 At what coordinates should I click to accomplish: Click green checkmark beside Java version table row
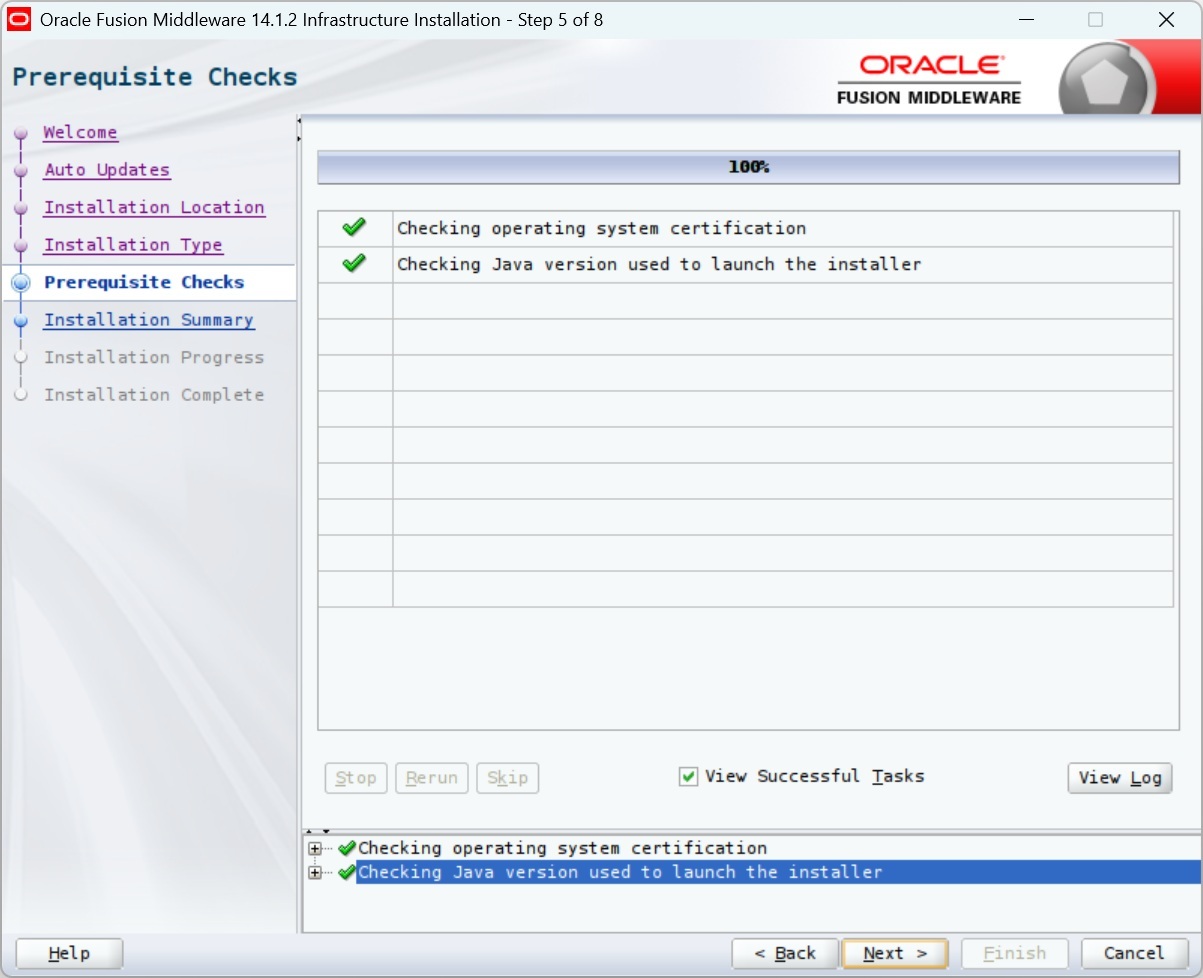pos(354,264)
